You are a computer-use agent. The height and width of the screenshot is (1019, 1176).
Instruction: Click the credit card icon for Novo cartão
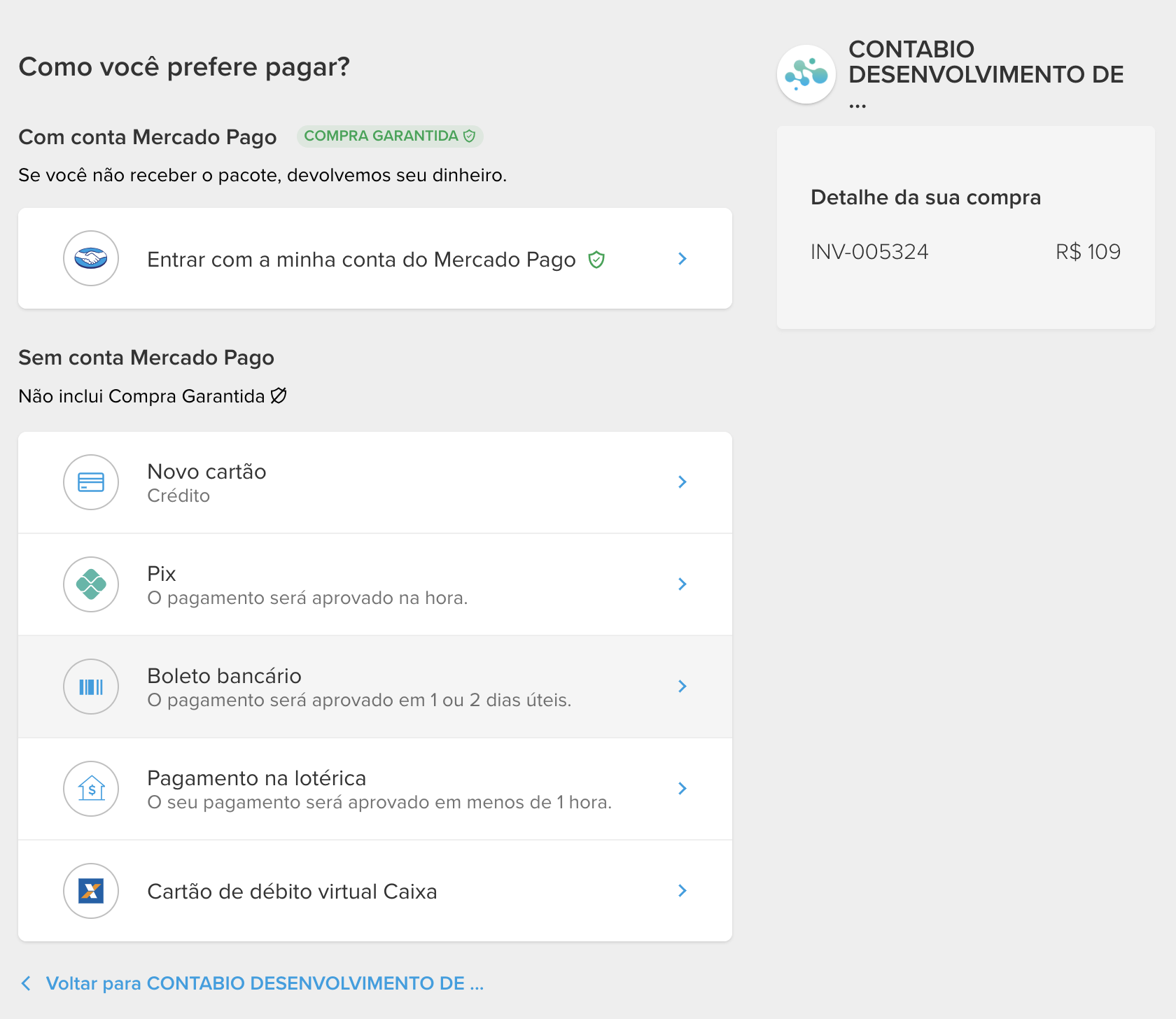click(x=91, y=482)
